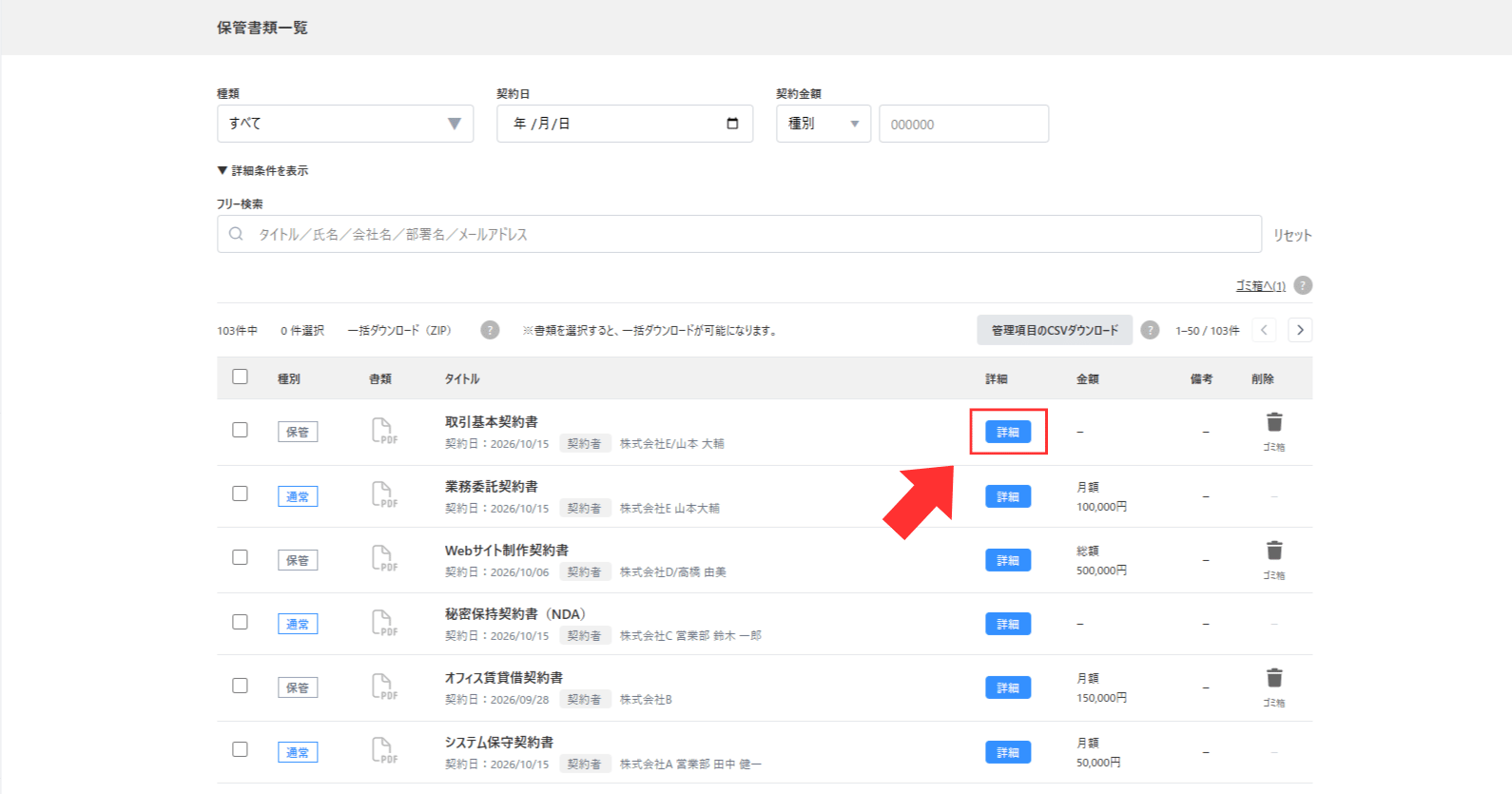Open PDF icon of 取引基本契約書
1512x794 pixels.
click(384, 431)
